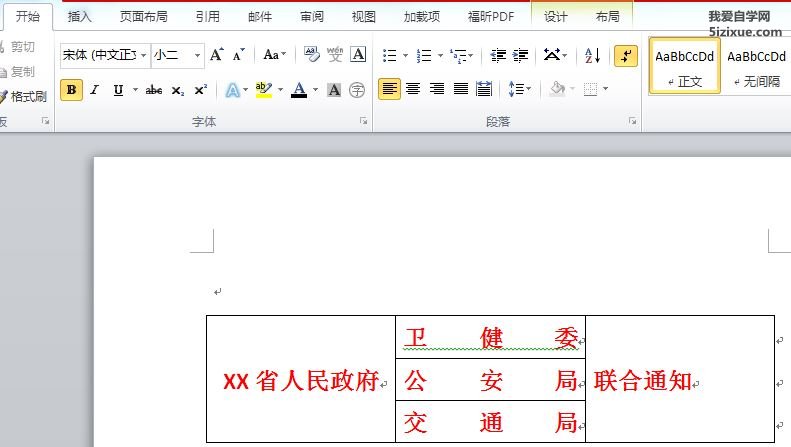Viewport: 791px width, 447px height.
Task: Click the Enclose Characters icon
Action: point(357,90)
